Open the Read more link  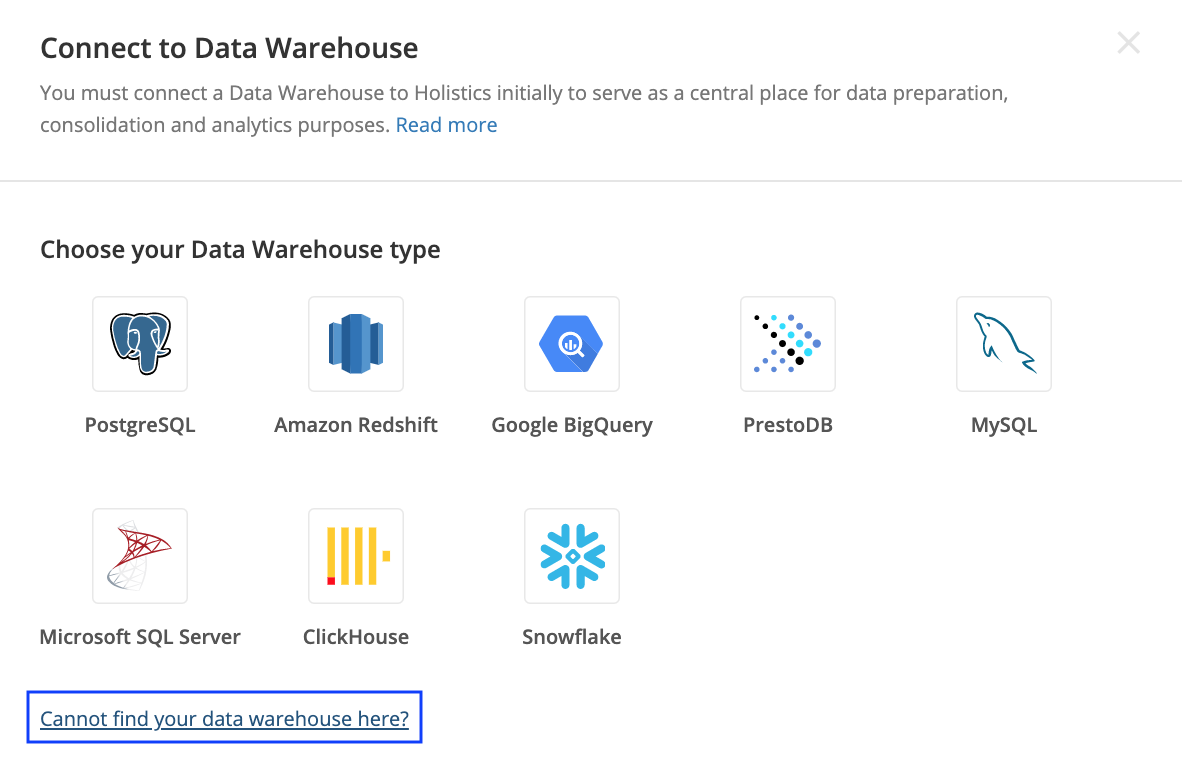point(446,125)
